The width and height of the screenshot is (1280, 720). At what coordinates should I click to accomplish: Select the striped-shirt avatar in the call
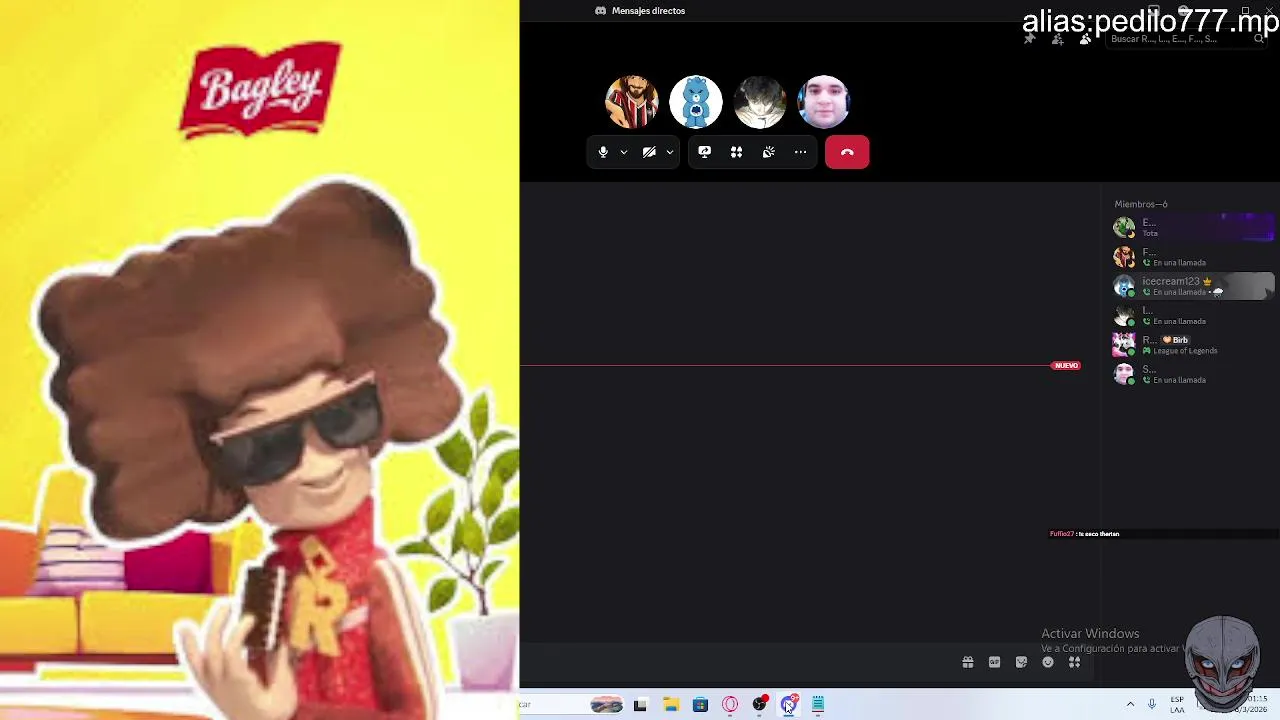point(632,101)
